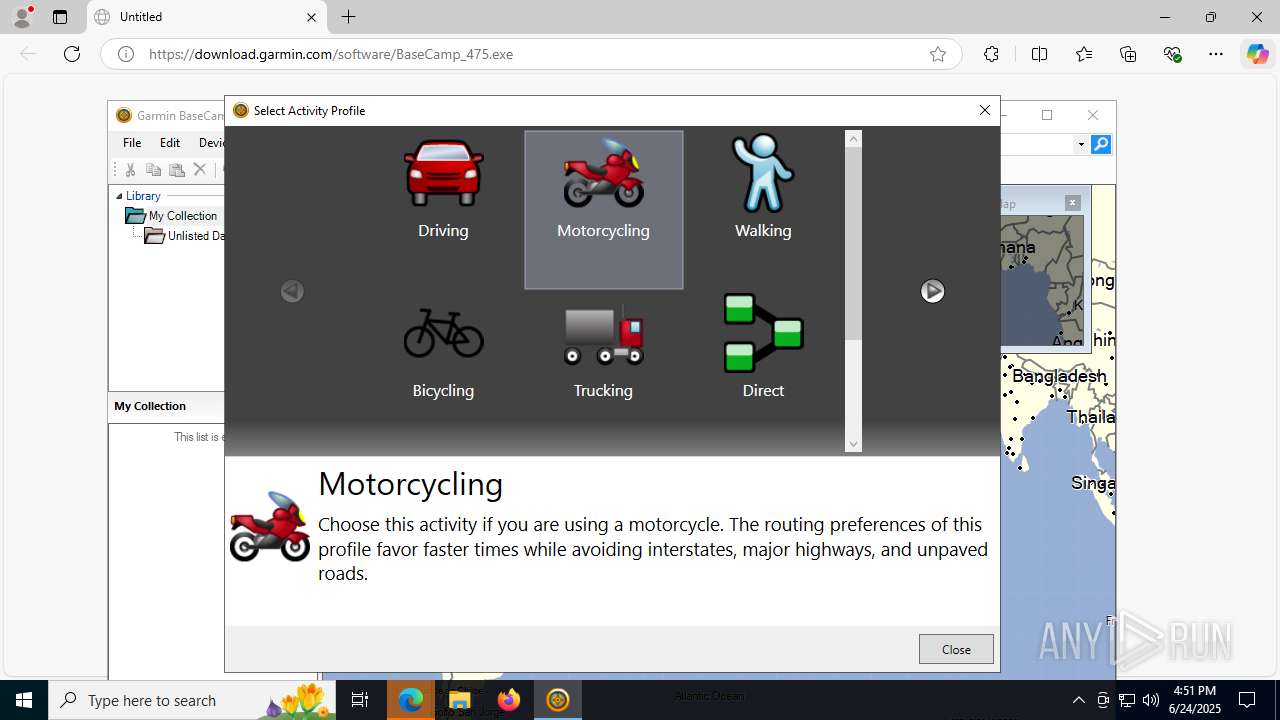Screen dimensions: 1280x720
Task: Select the Motorcycling activity profile
Action: click(604, 210)
